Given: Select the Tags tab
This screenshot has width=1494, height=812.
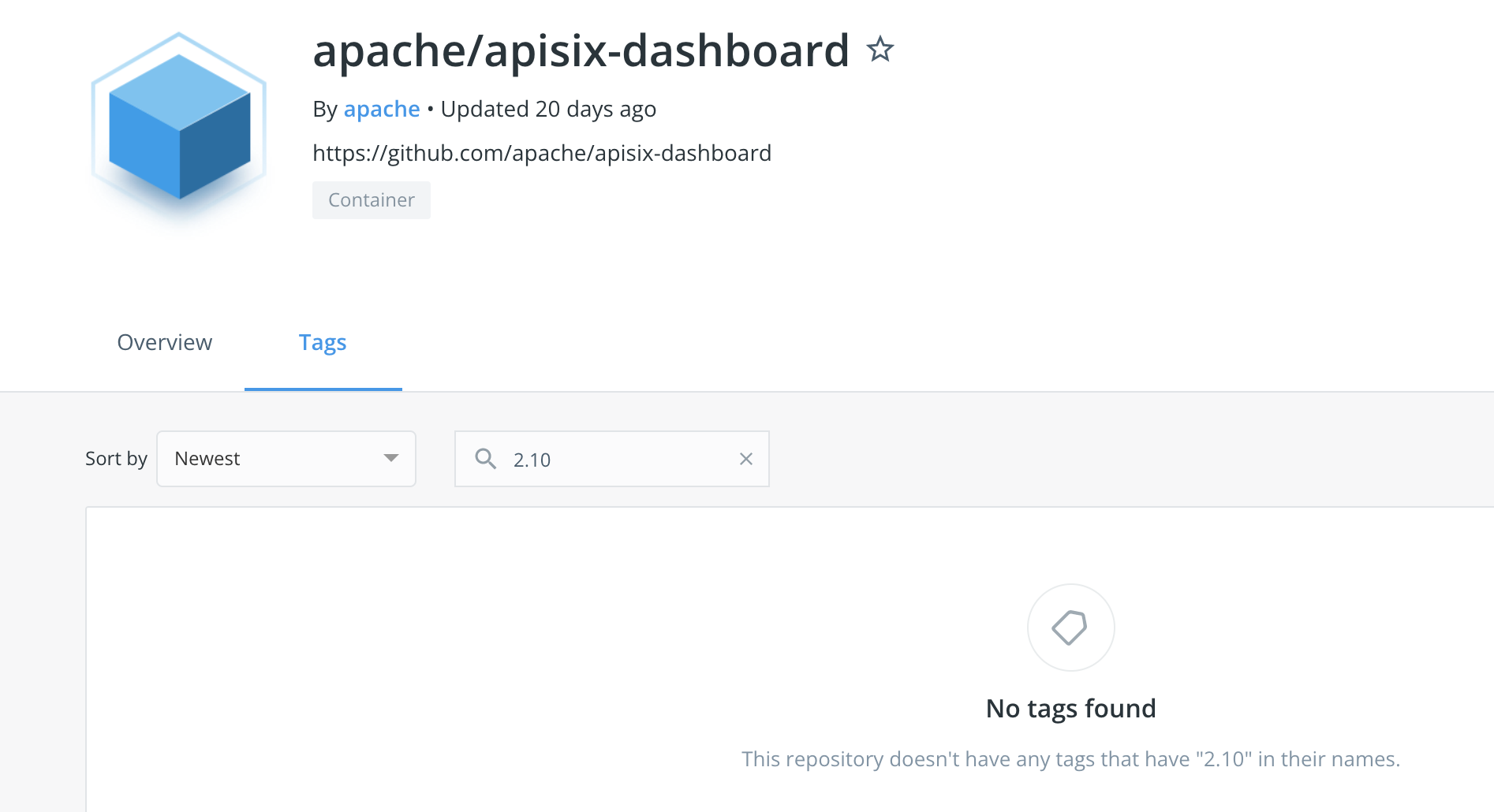Looking at the screenshot, I should (x=323, y=342).
